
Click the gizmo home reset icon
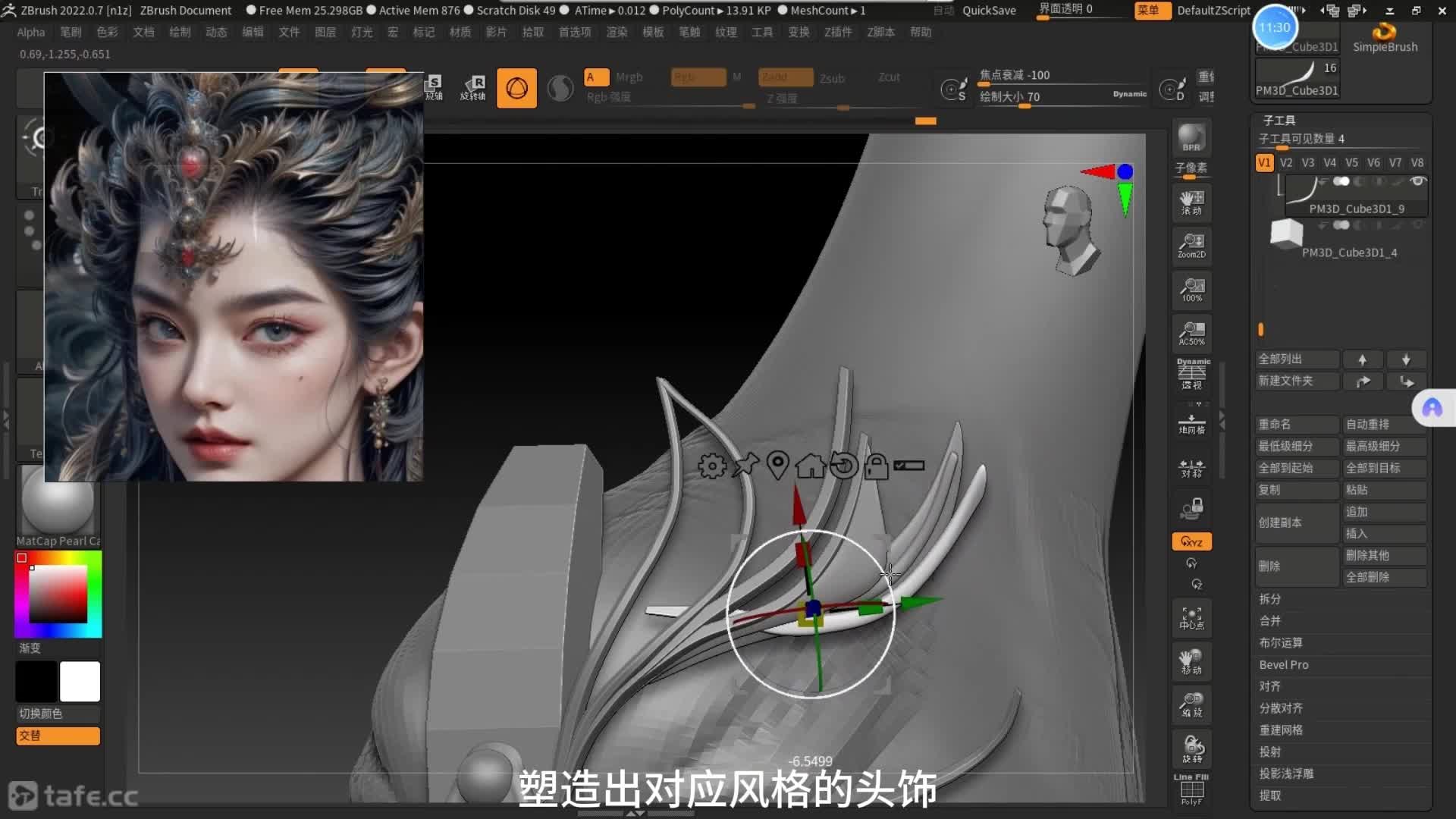810,466
